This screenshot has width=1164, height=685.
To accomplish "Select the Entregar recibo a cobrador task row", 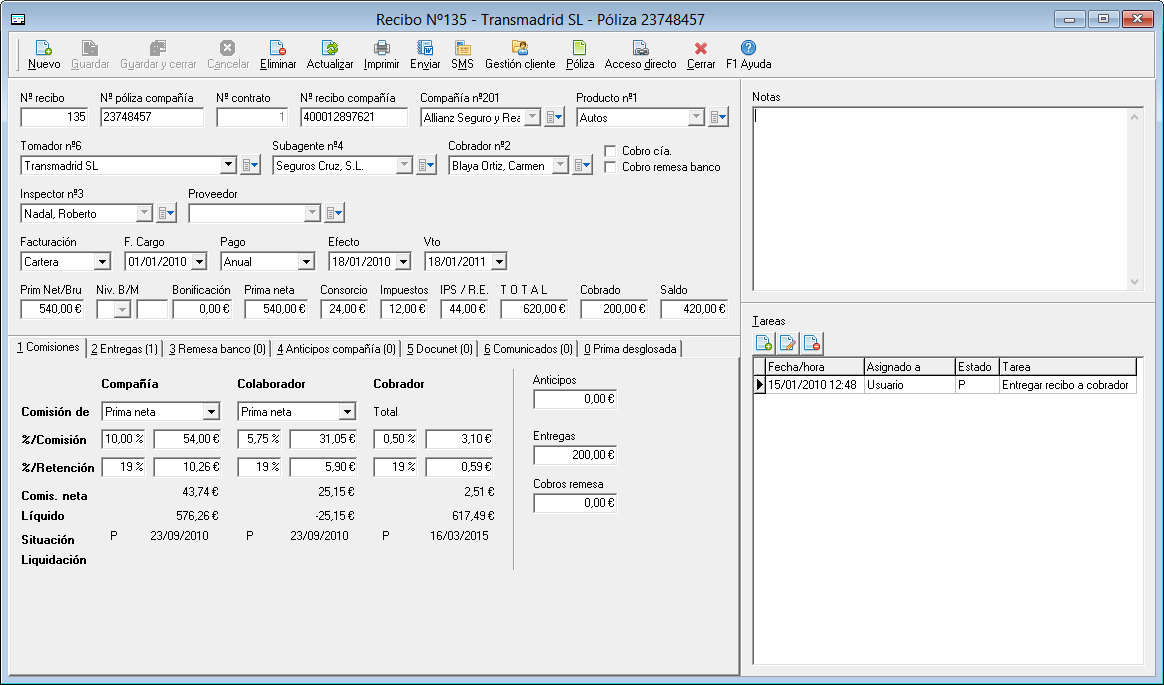I will point(1066,385).
